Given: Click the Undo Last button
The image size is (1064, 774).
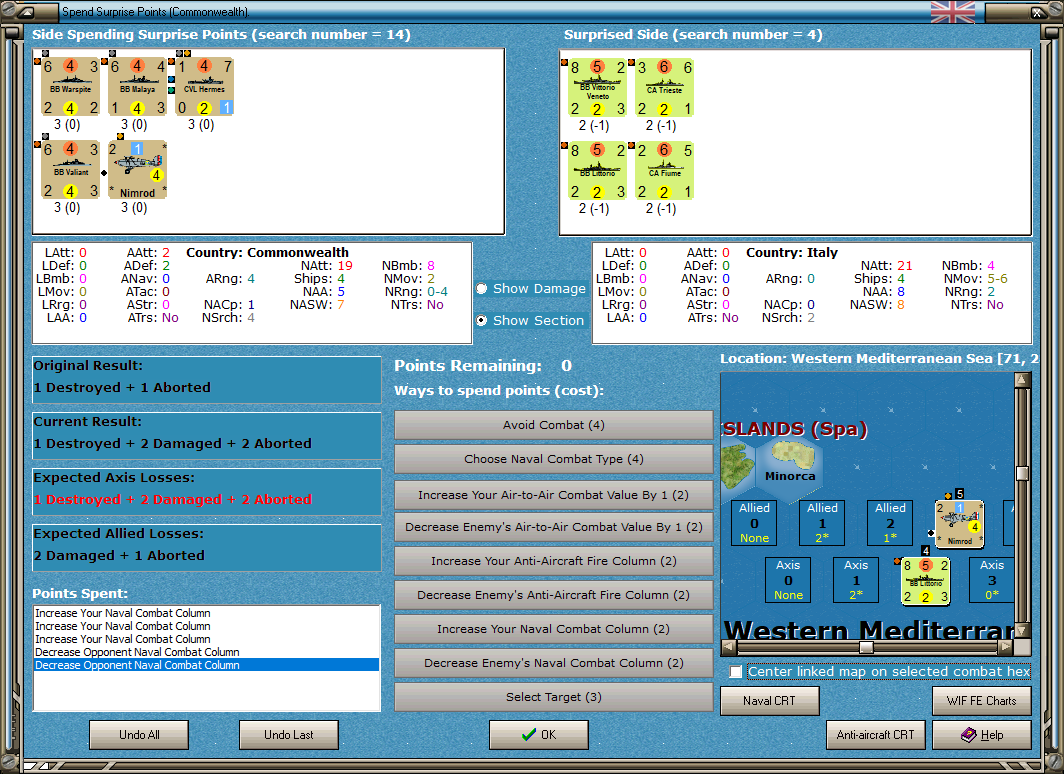Looking at the screenshot, I should pyautogui.click(x=288, y=735).
